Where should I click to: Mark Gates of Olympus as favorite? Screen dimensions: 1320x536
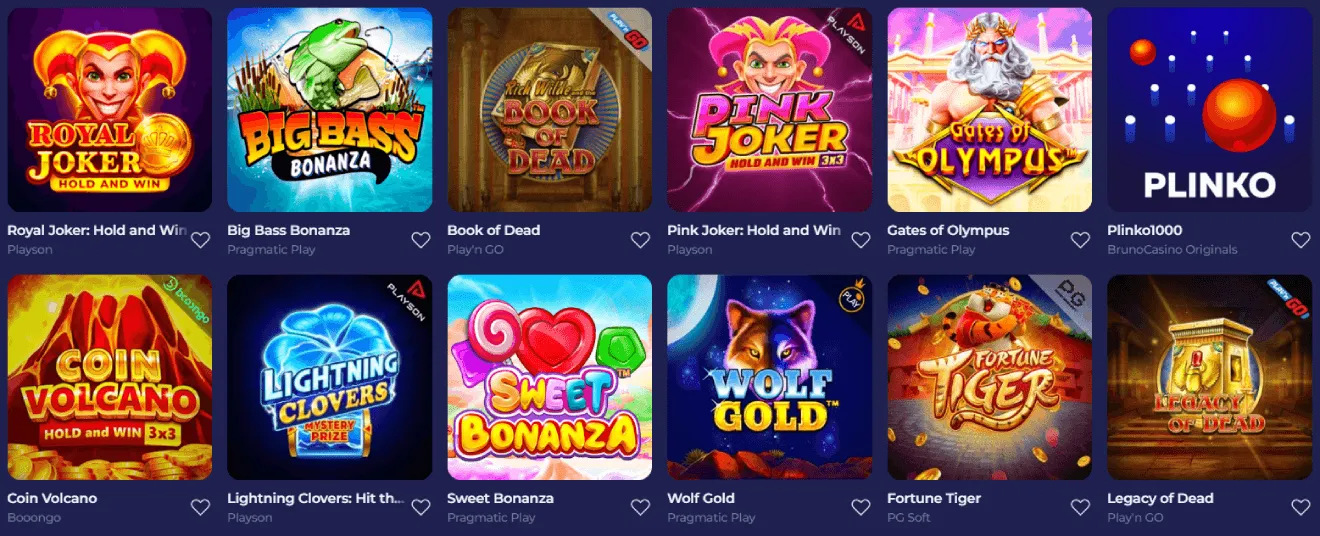coord(1080,240)
